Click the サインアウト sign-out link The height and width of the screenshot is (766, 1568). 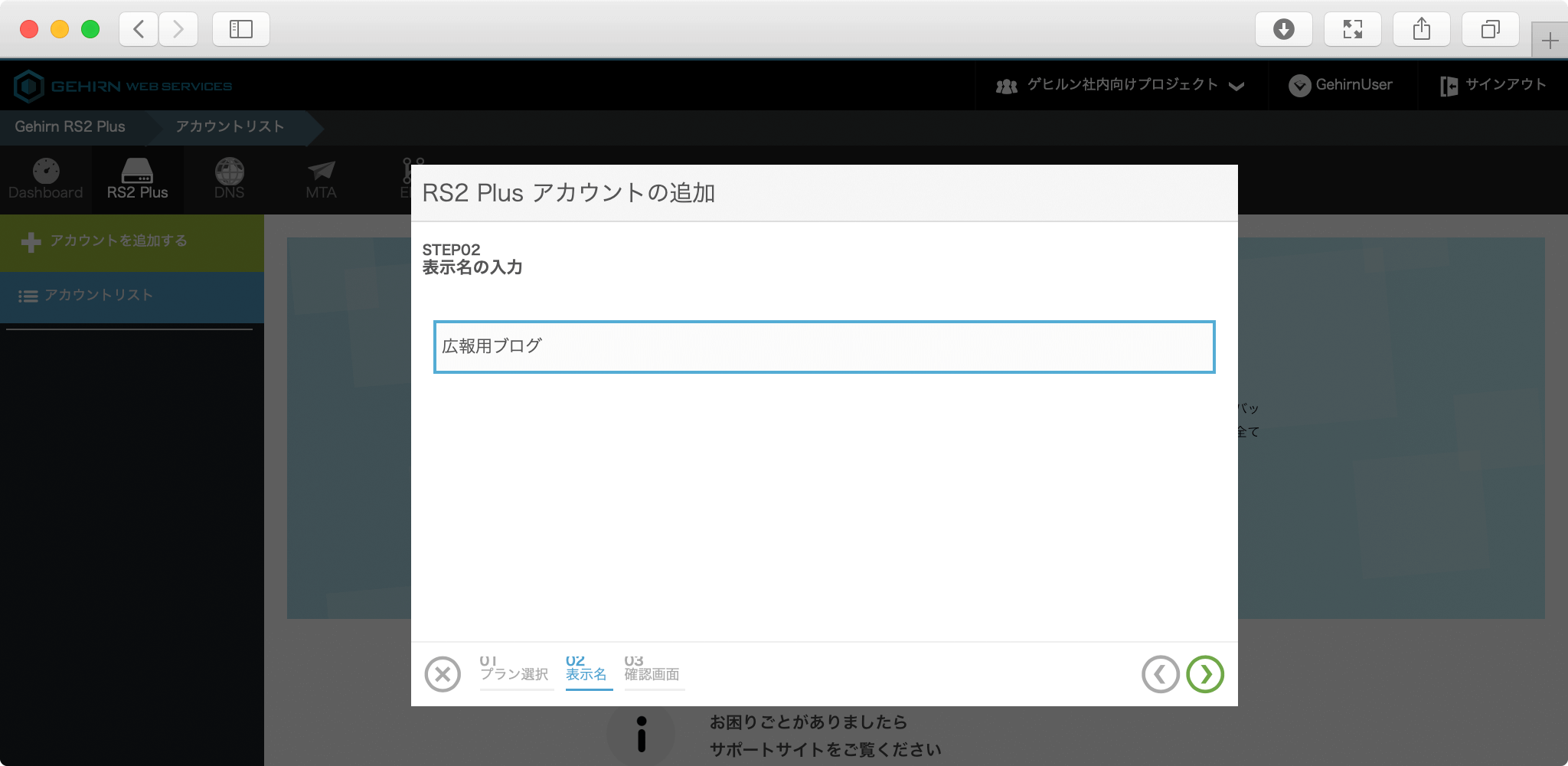point(1493,85)
